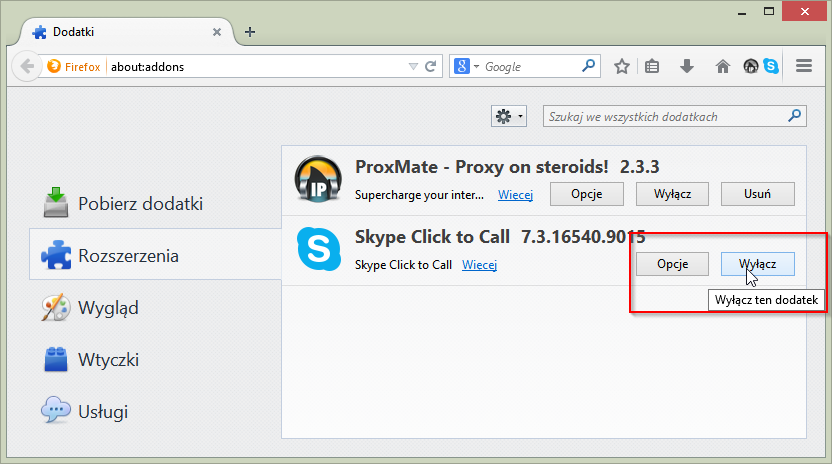The image size is (832, 464).
Task: Go to the Home page icon
Action: tap(723, 67)
